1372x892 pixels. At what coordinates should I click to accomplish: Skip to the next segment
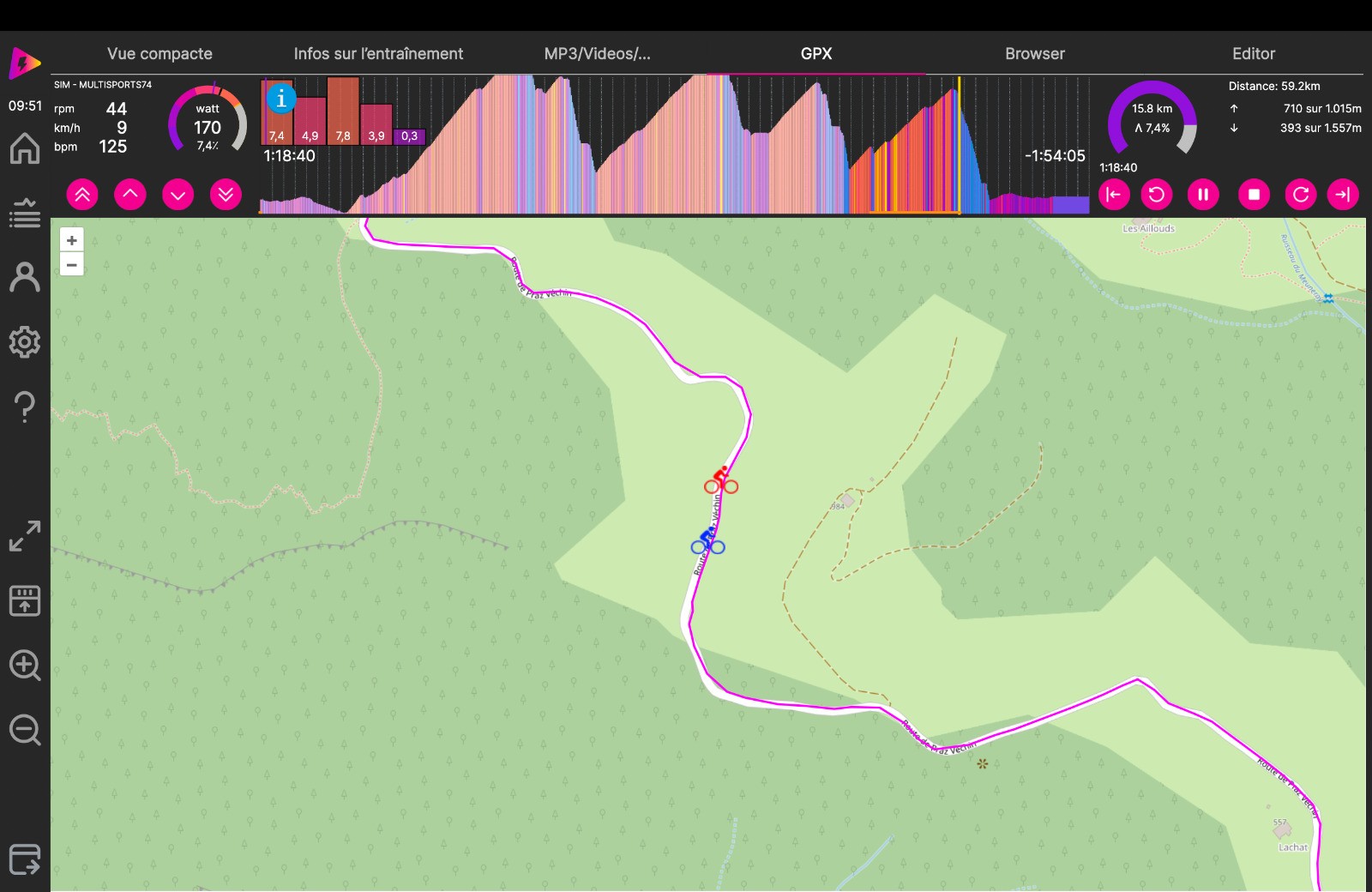pyautogui.click(x=1343, y=195)
